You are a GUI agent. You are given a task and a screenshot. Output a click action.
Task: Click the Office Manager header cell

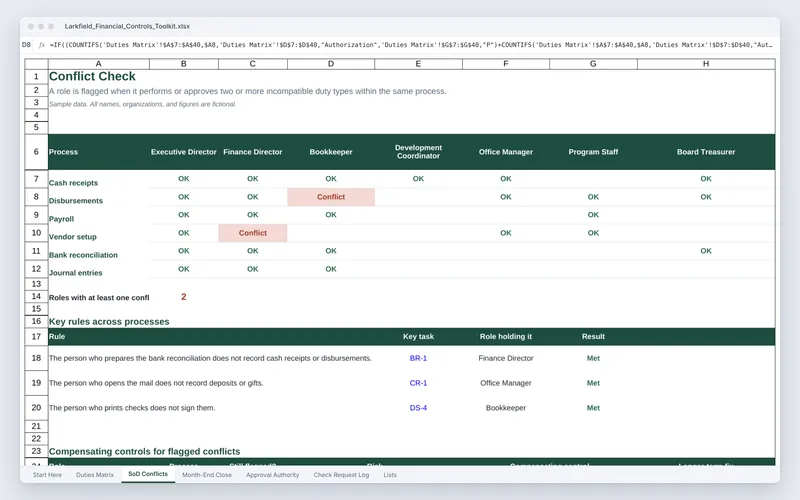pyautogui.click(x=506, y=152)
